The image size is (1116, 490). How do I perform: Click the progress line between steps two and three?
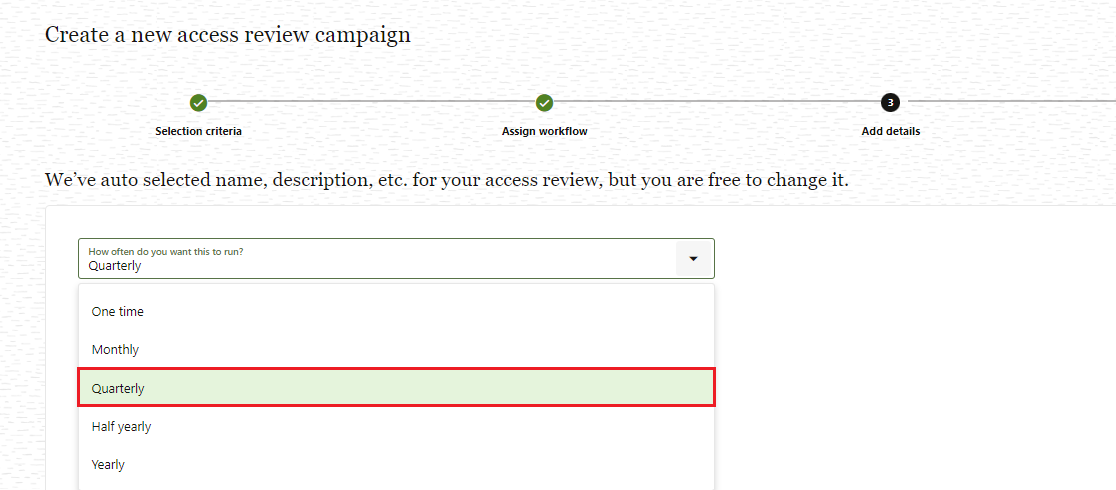pyautogui.click(x=717, y=101)
